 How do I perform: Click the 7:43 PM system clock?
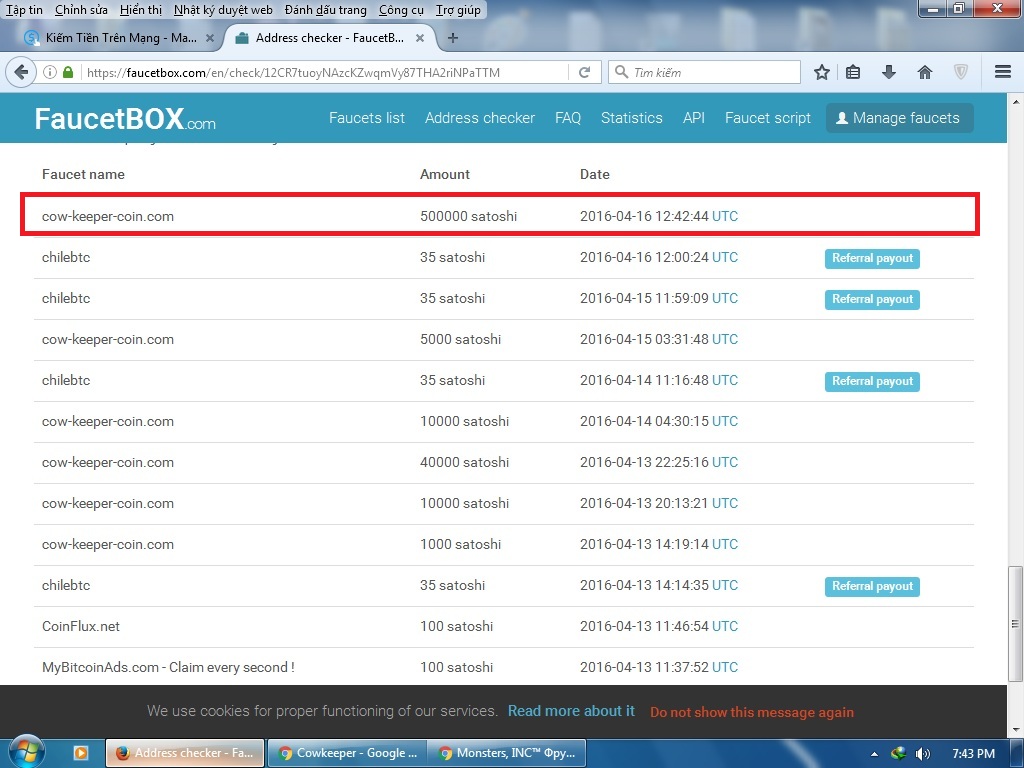pos(973,754)
